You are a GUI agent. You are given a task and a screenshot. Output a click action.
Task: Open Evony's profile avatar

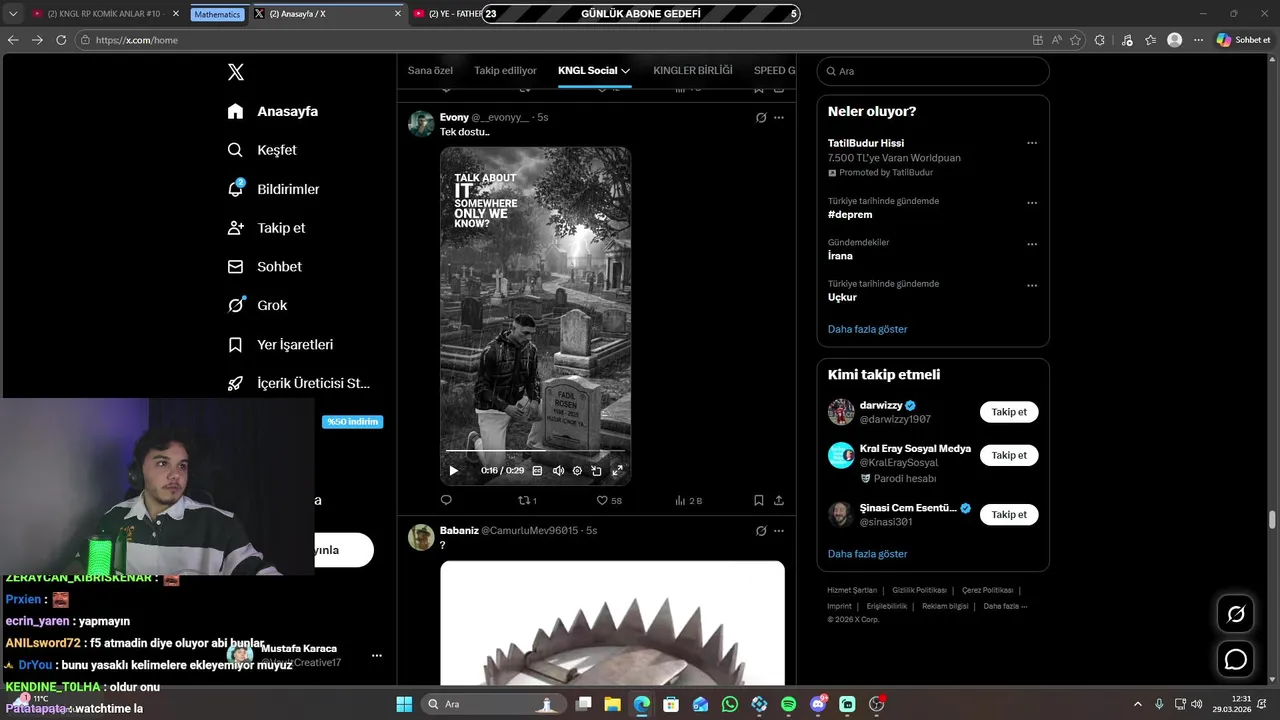click(421, 123)
